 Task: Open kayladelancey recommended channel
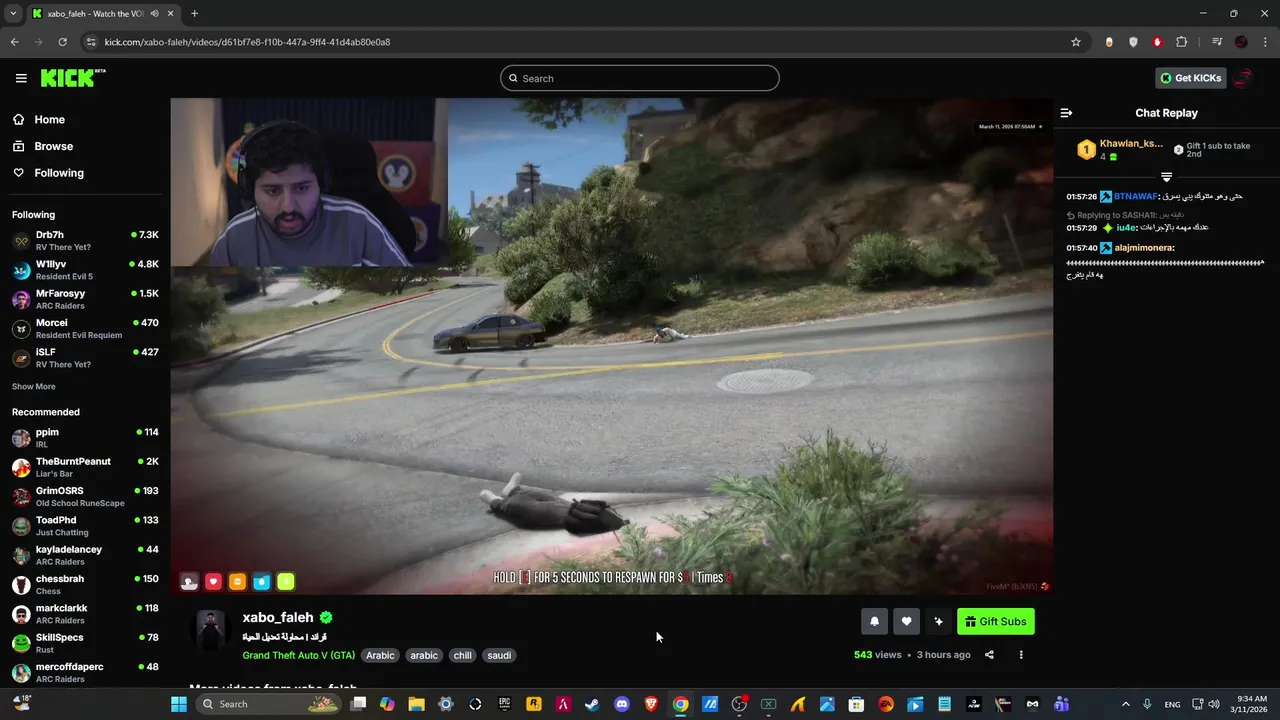tap(85, 555)
